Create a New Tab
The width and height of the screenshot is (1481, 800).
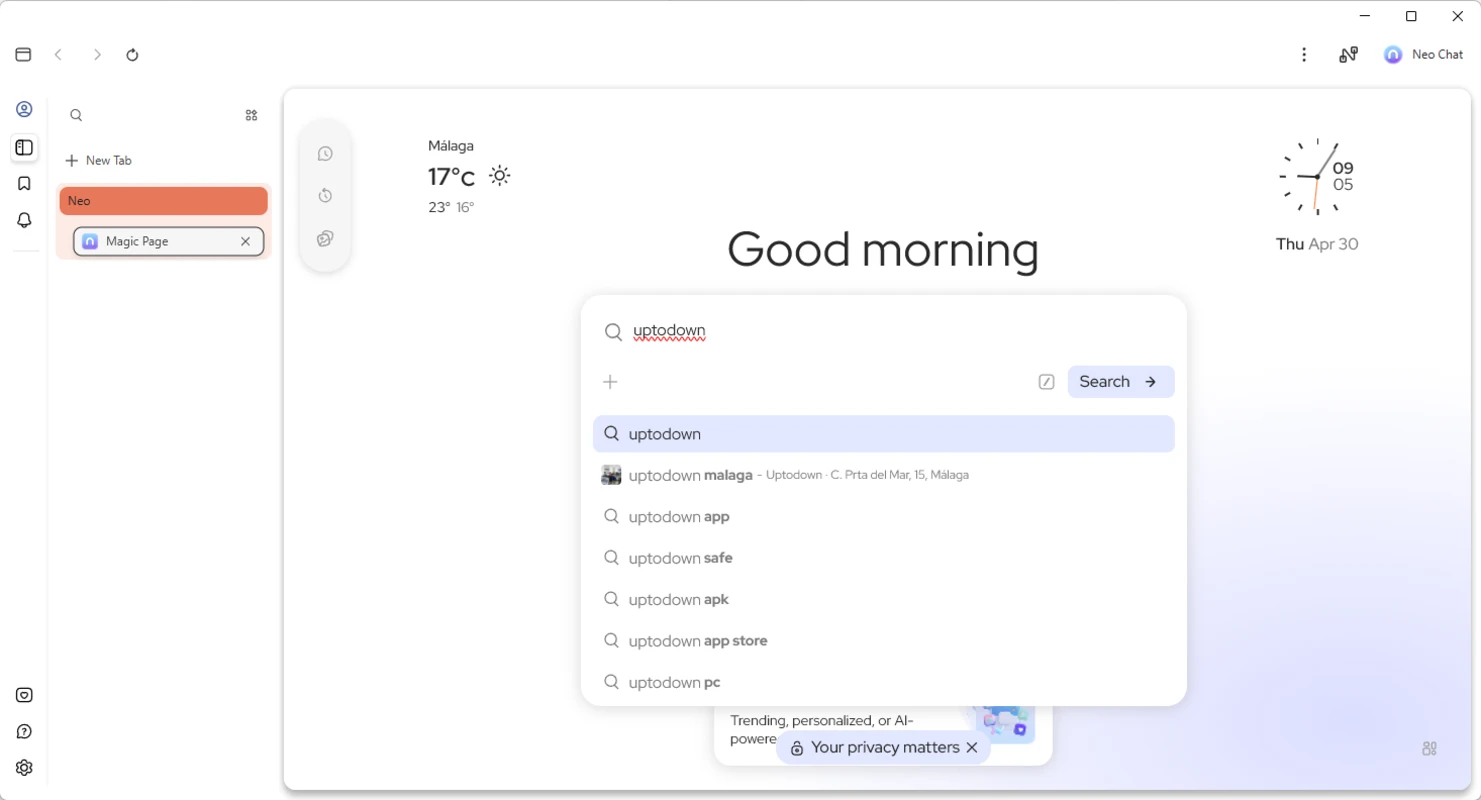[x=98, y=160]
